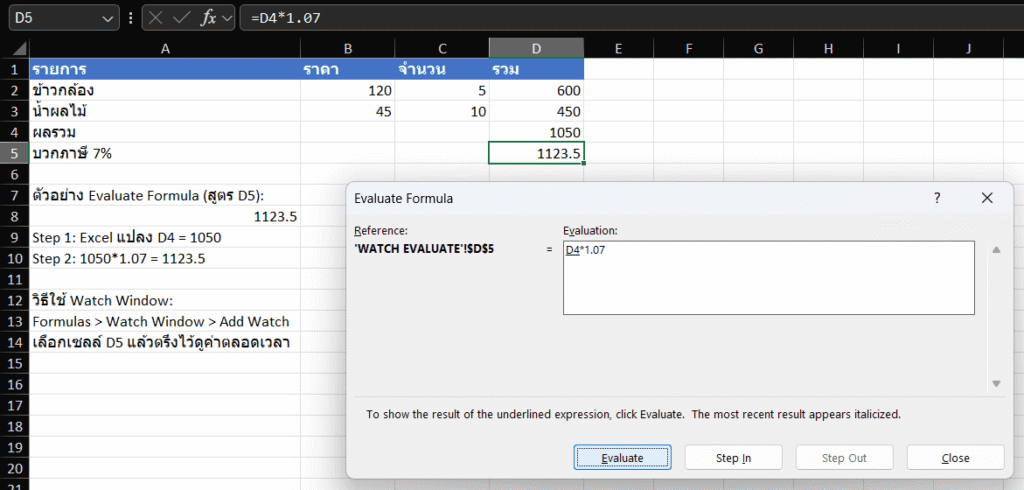Click the Select All corner triangle
This screenshot has height=490, width=1024.
[x=20, y=48]
